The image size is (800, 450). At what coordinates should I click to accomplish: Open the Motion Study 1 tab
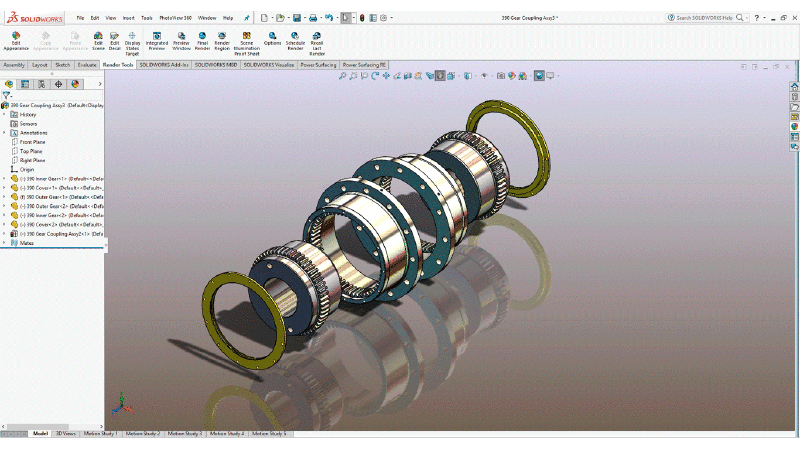pyautogui.click(x=101, y=434)
